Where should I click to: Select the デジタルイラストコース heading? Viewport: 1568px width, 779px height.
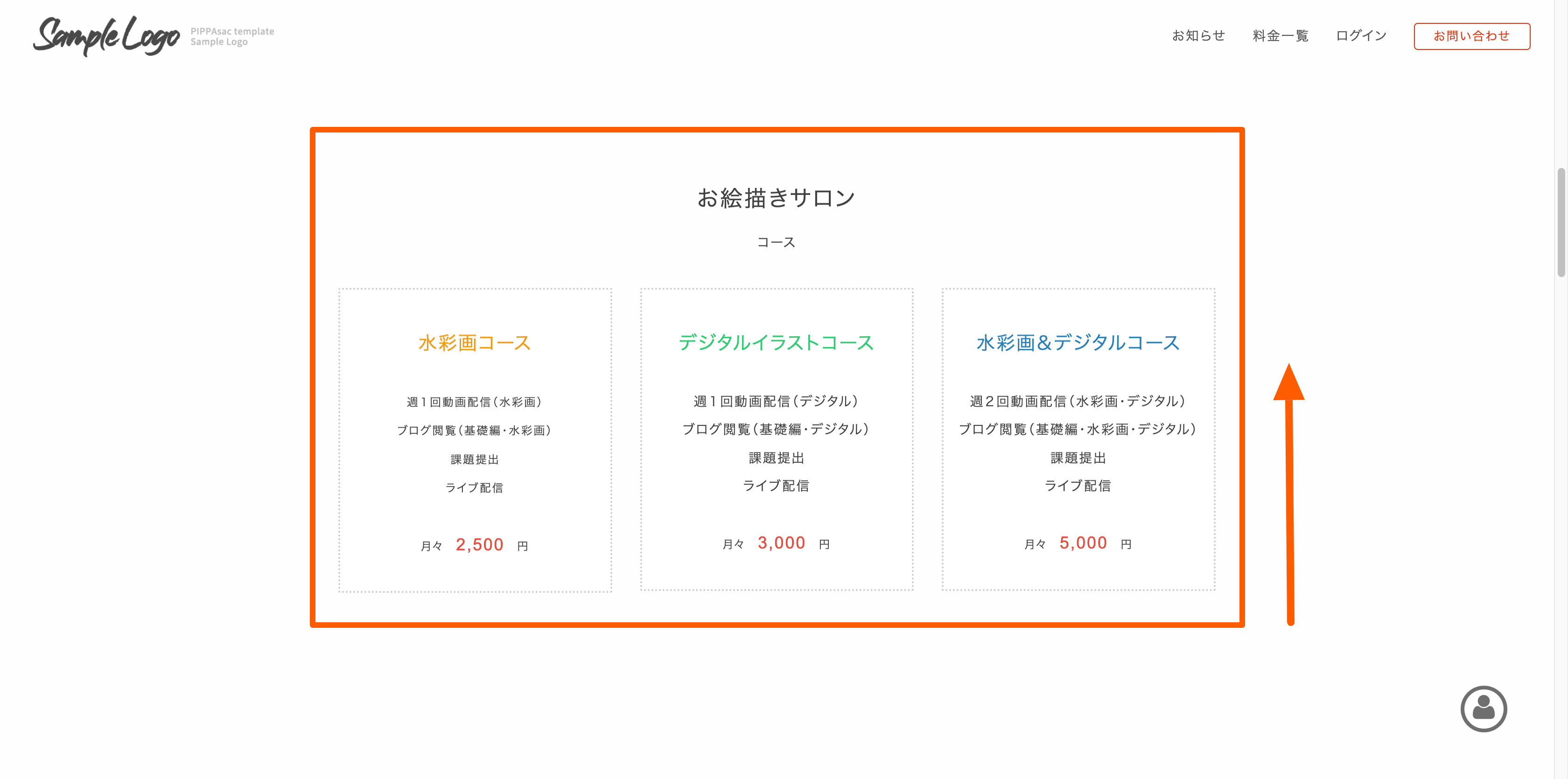[x=776, y=343]
